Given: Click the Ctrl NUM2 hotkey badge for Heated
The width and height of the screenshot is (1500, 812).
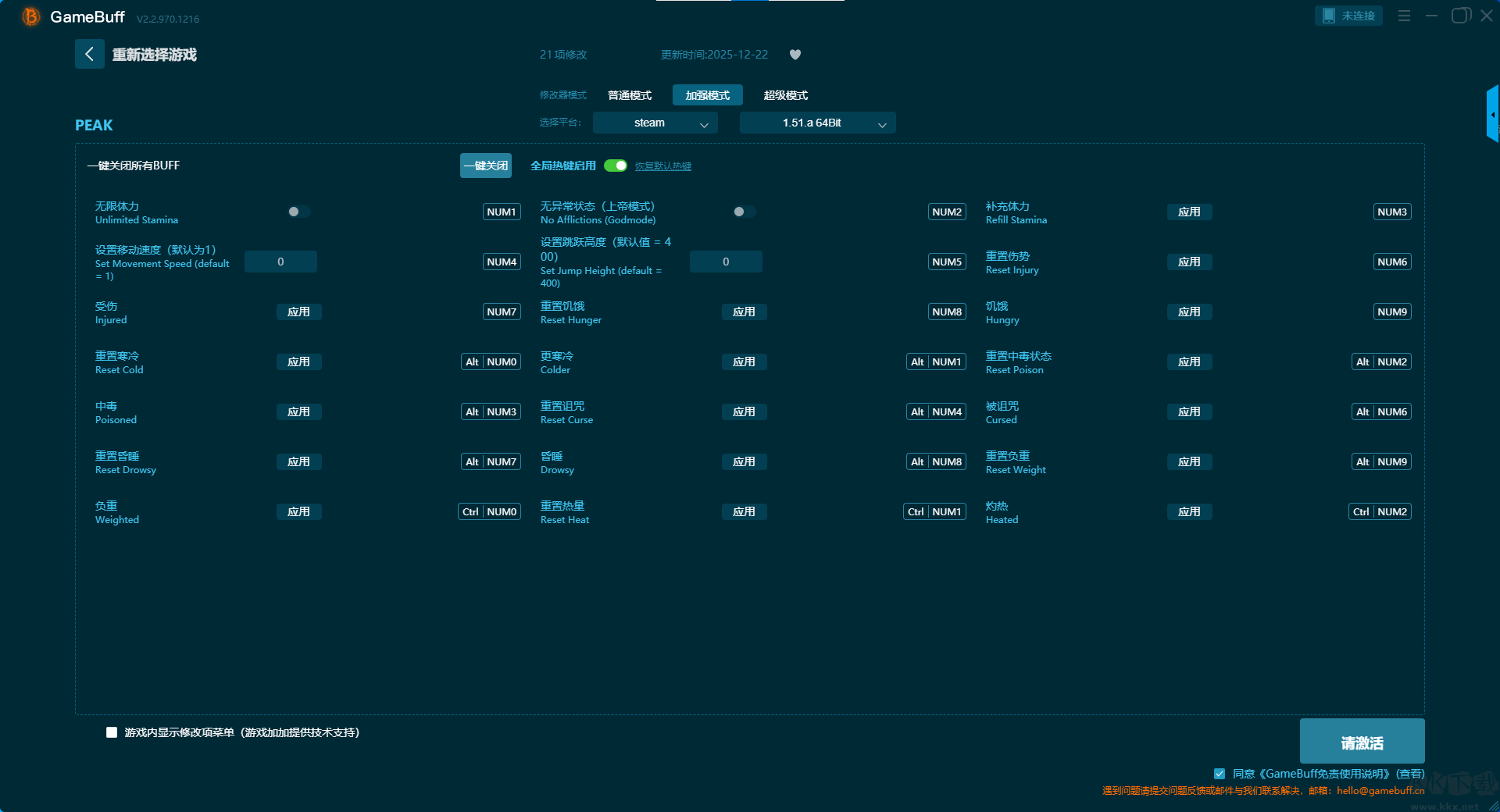Looking at the screenshot, I should pyautogui.click(x=1380, y=511).
